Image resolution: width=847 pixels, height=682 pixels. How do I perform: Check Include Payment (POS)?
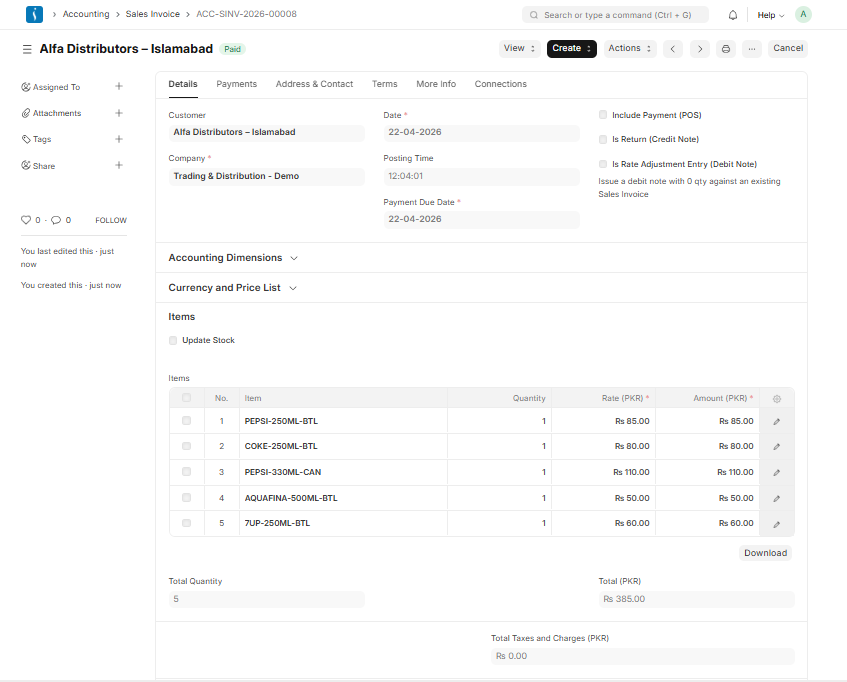click(x=603, y=115)
